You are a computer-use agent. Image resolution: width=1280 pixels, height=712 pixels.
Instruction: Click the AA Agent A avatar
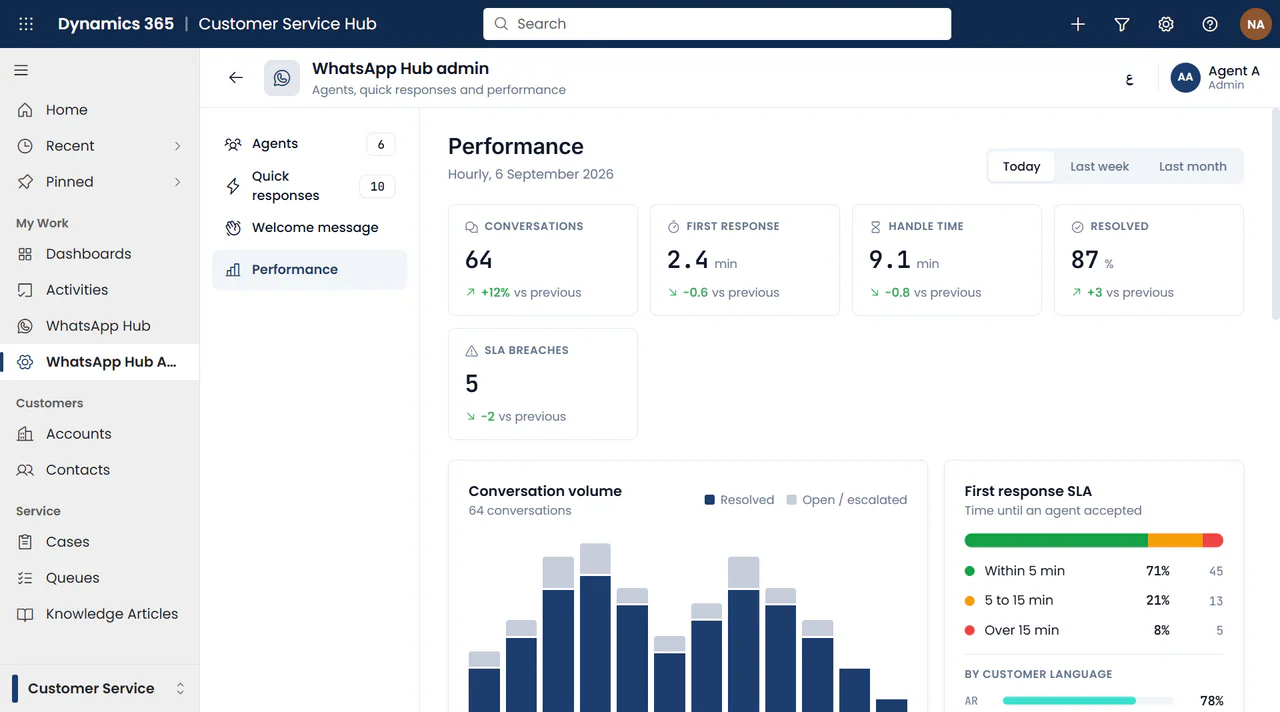(1185, 77)
